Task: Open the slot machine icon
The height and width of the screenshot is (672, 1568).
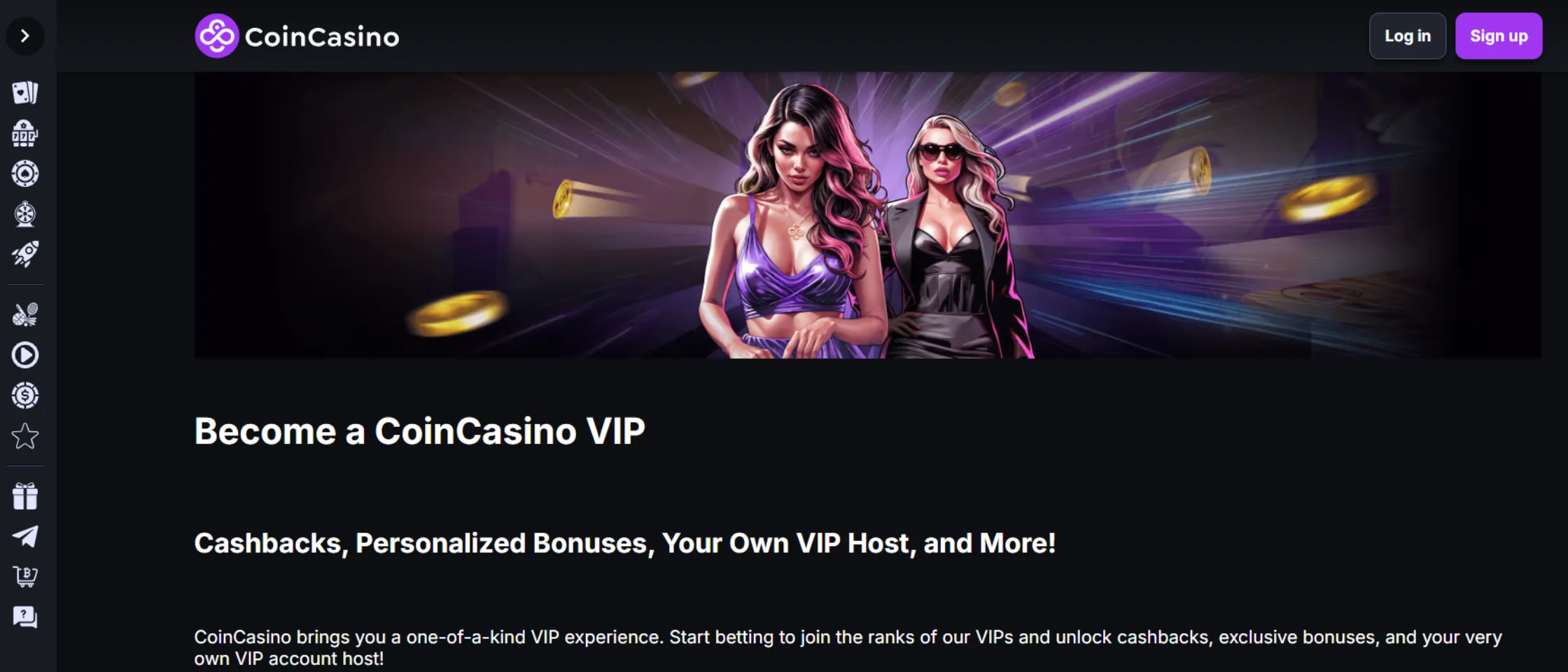Action: [25, 133]
